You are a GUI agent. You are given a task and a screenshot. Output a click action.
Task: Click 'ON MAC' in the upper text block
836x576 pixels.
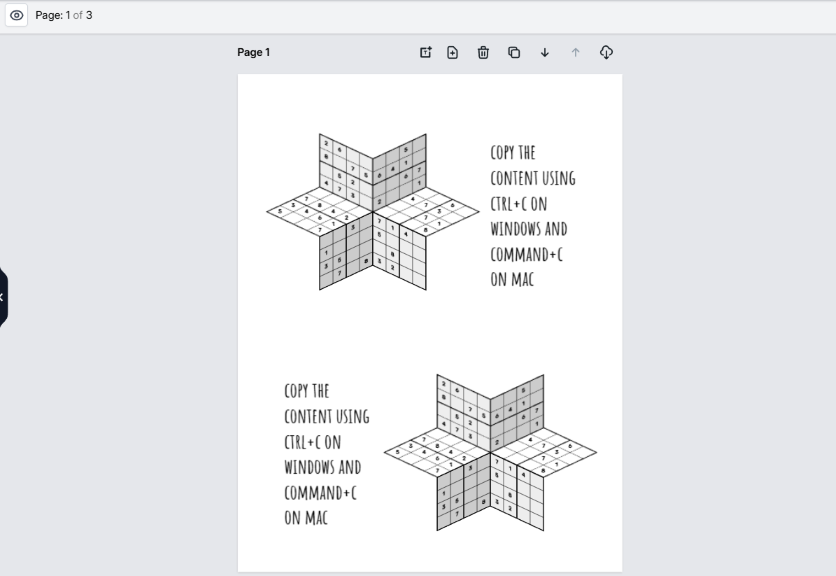512,280
